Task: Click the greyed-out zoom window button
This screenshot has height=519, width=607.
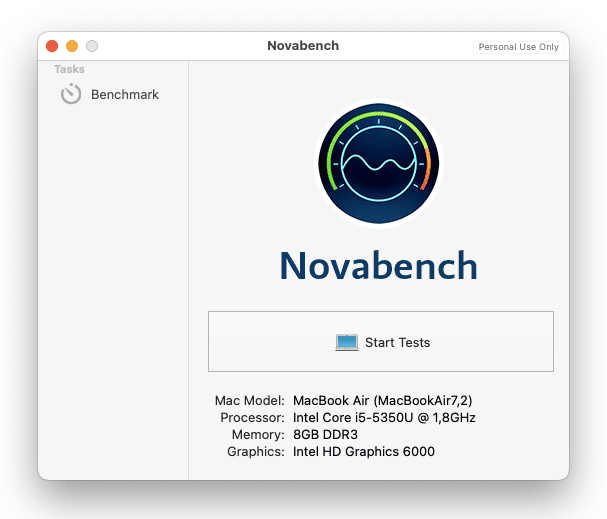Action: pyautogui.click(x=92, y=46)
